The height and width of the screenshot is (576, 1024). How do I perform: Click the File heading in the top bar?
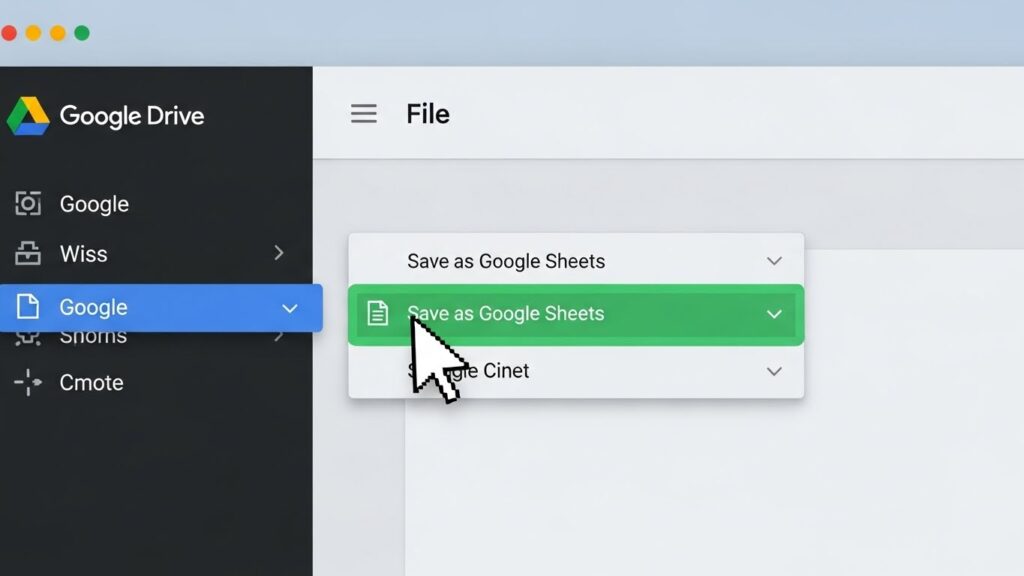point(428,114)
